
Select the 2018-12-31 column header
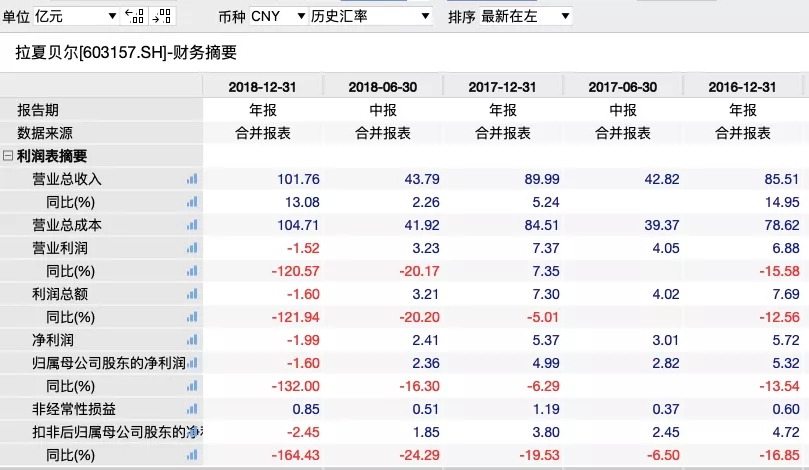263,87
